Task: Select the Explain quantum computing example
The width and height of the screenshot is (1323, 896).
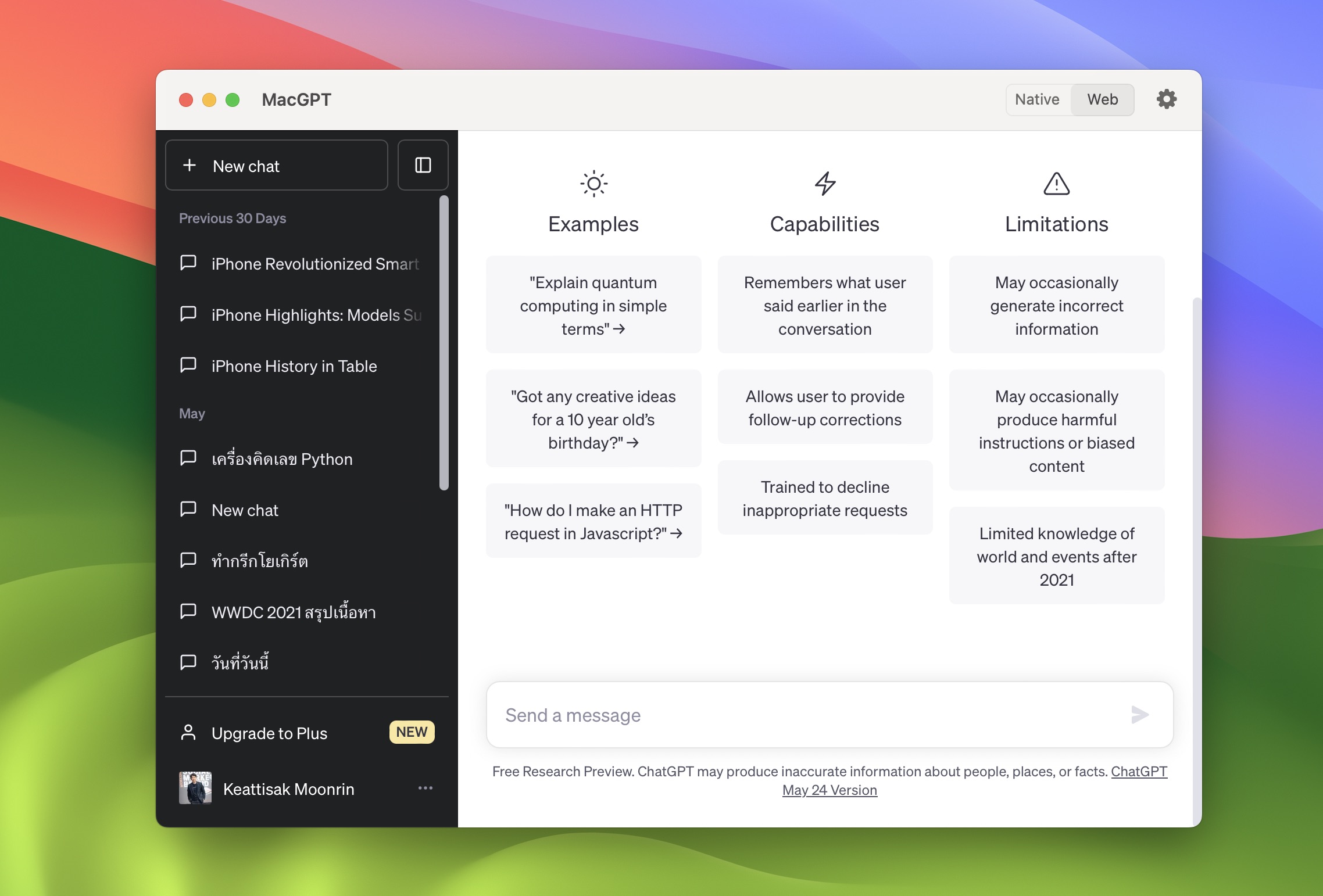Action: tap(593, 305)
